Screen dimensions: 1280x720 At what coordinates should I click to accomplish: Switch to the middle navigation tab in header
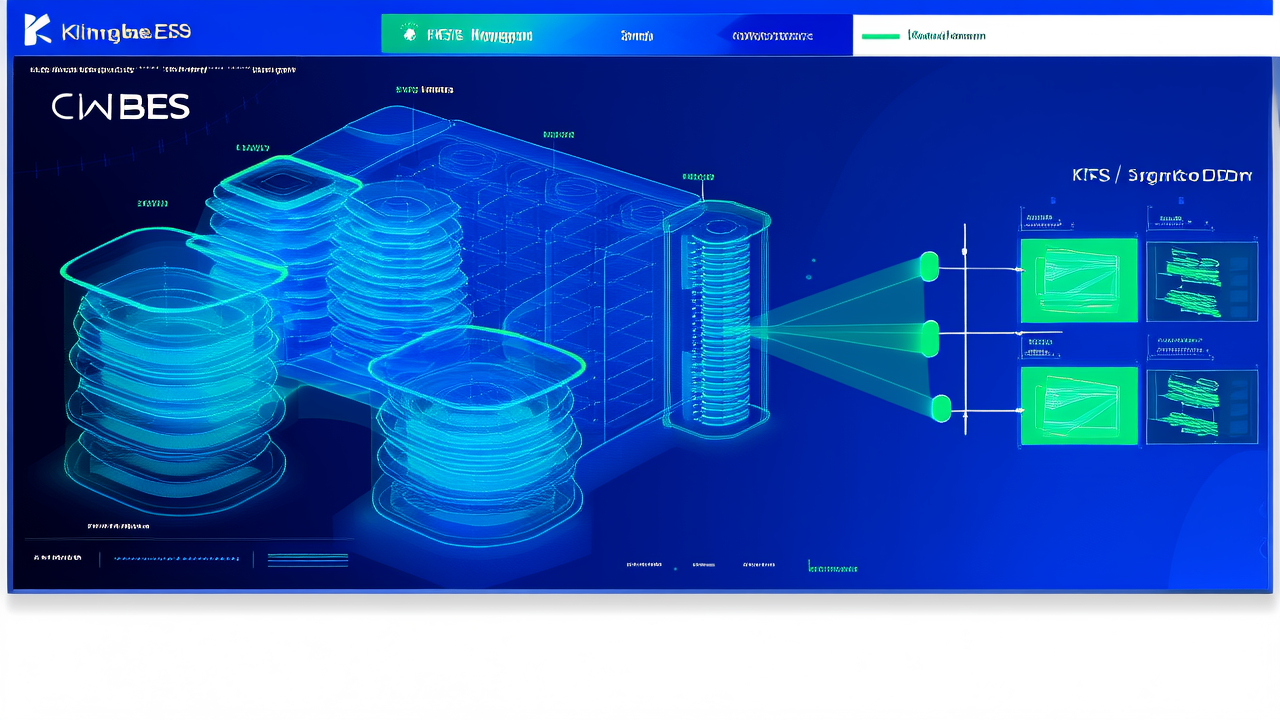click(636, 36)
